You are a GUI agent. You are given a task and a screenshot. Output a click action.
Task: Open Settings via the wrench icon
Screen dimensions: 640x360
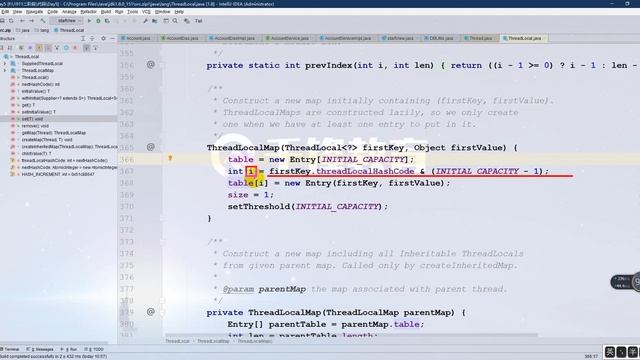[x=145, y=20]
